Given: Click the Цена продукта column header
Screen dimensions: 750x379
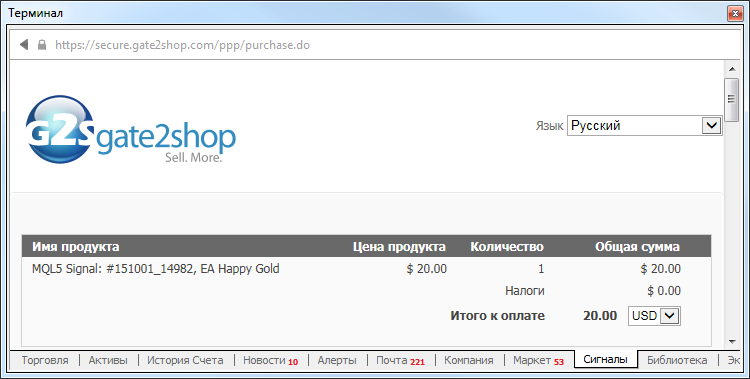Looking at the screenshot, I should (x=399, y=247).
